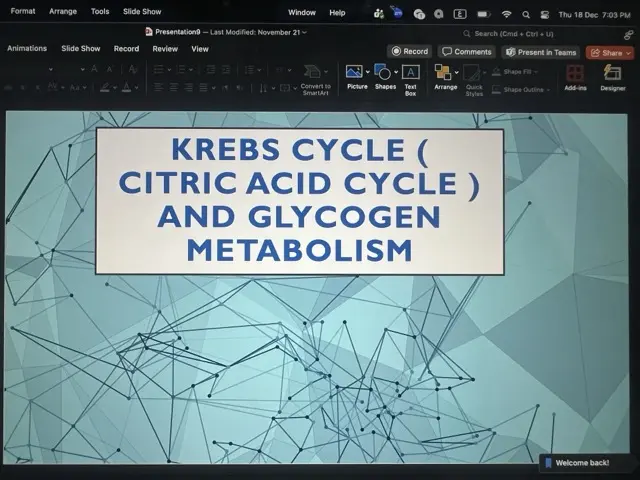Open the Help menu
Viewport: 640px width, 480px height.
click(x=337, y=13)
